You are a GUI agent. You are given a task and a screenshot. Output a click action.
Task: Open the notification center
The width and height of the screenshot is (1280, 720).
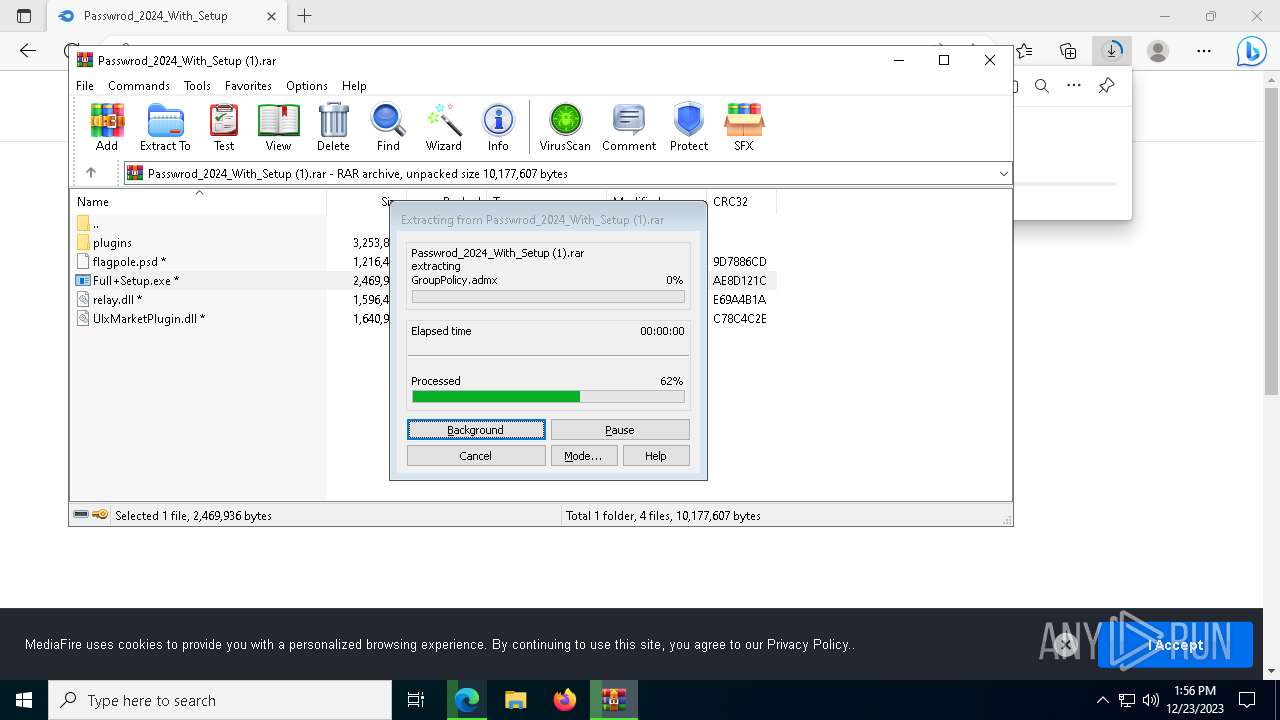coord(1247,700)
